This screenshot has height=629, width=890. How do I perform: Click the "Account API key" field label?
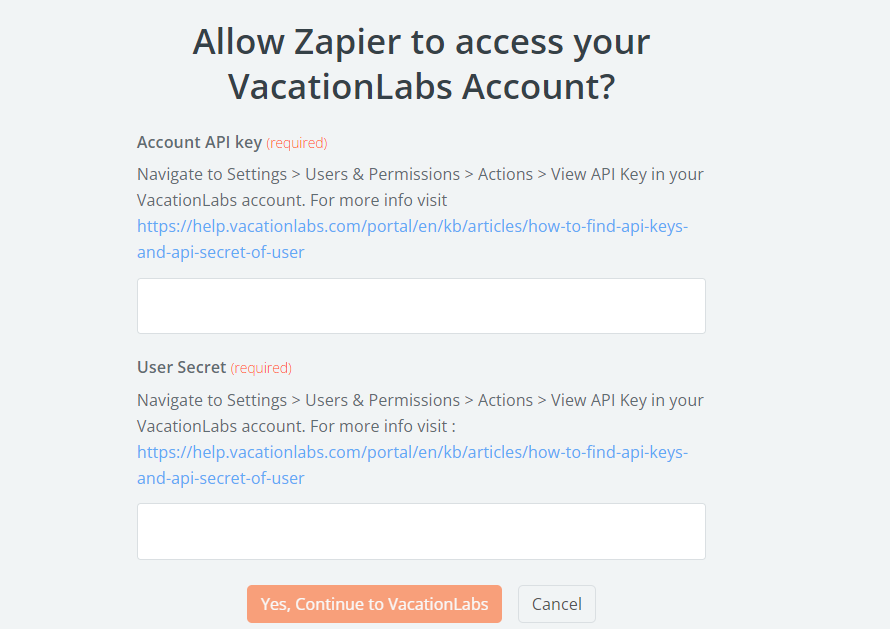199,142
